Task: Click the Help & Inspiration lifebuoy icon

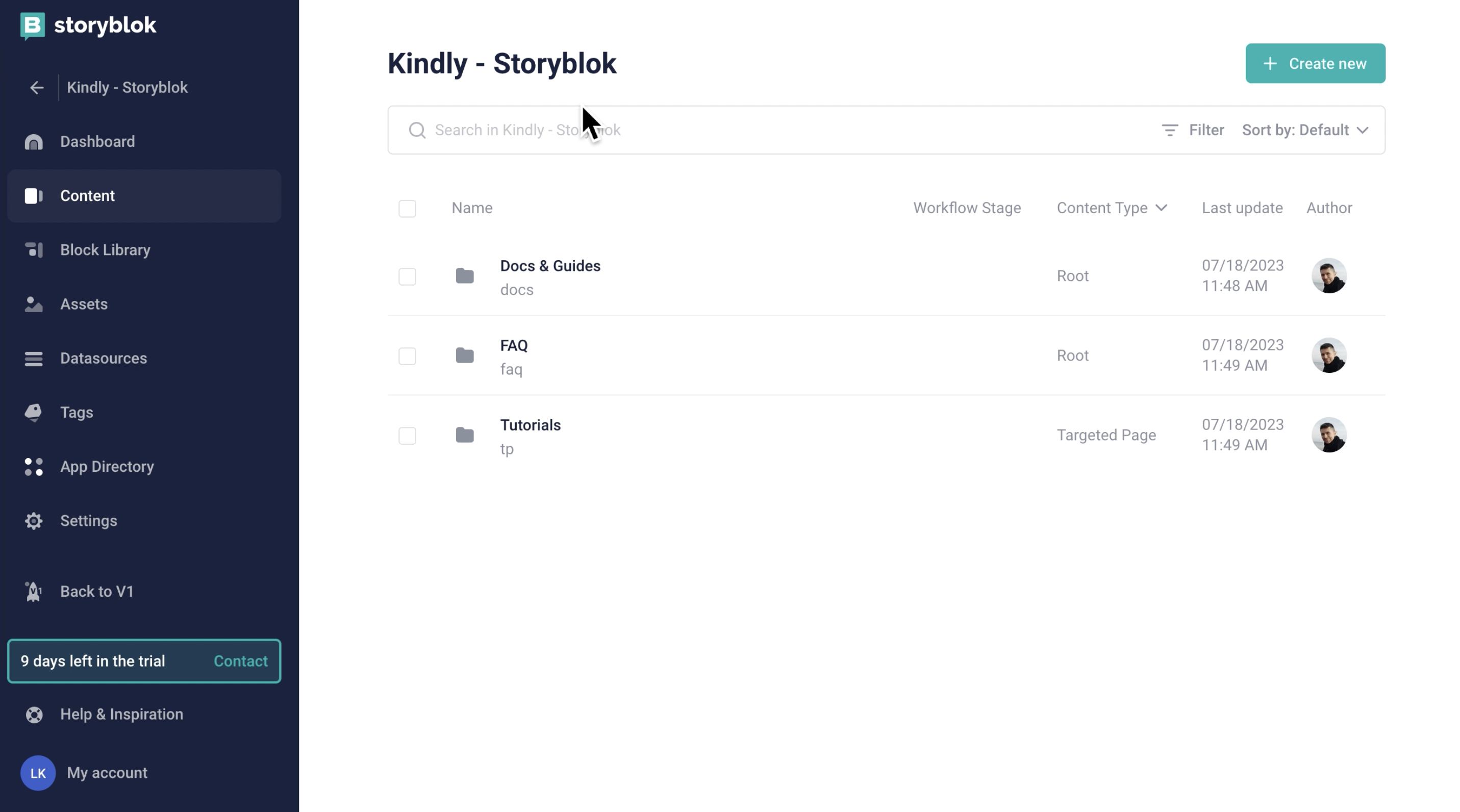Action: tap(34, 715)
